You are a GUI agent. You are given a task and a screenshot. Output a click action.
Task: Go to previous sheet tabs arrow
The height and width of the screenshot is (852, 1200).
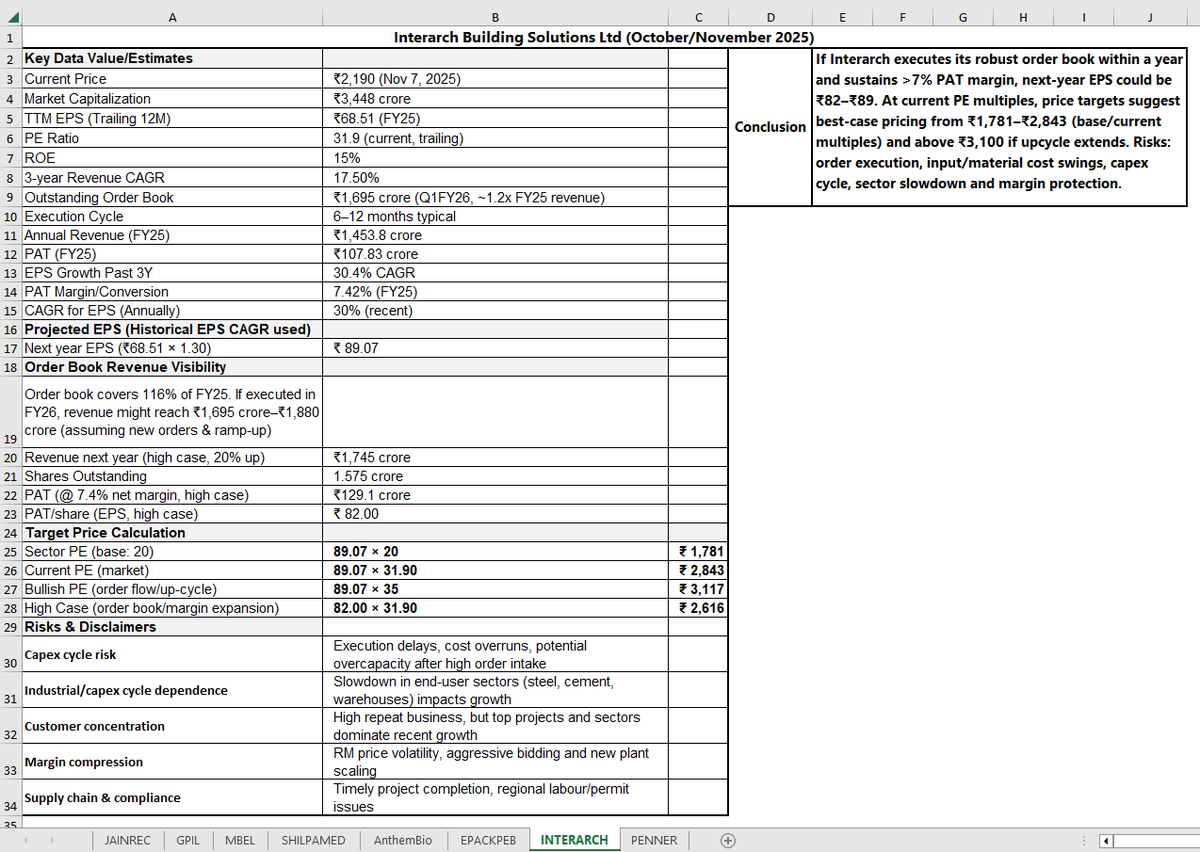[x=28, y=840]
